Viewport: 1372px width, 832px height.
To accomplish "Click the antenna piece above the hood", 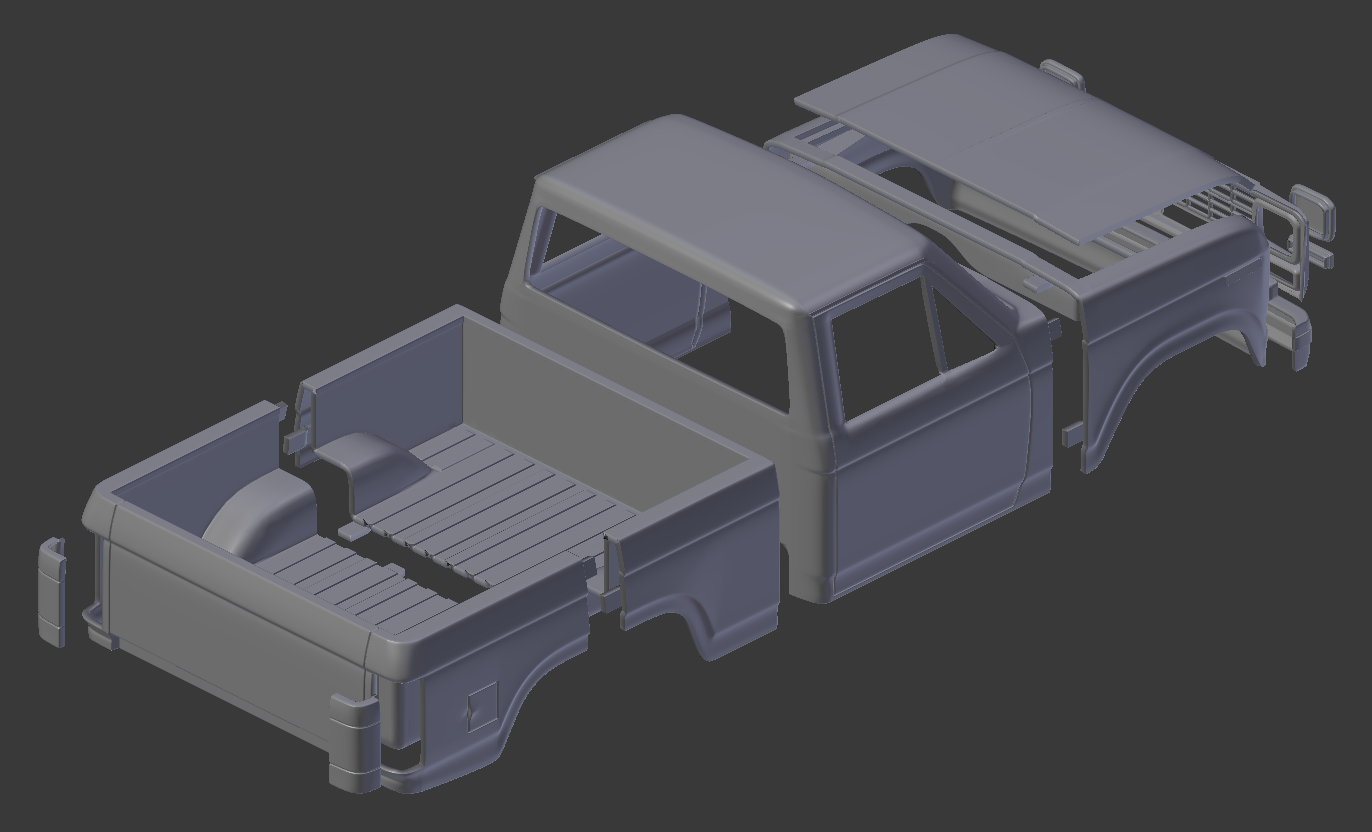I will (x=1062, y=72).
